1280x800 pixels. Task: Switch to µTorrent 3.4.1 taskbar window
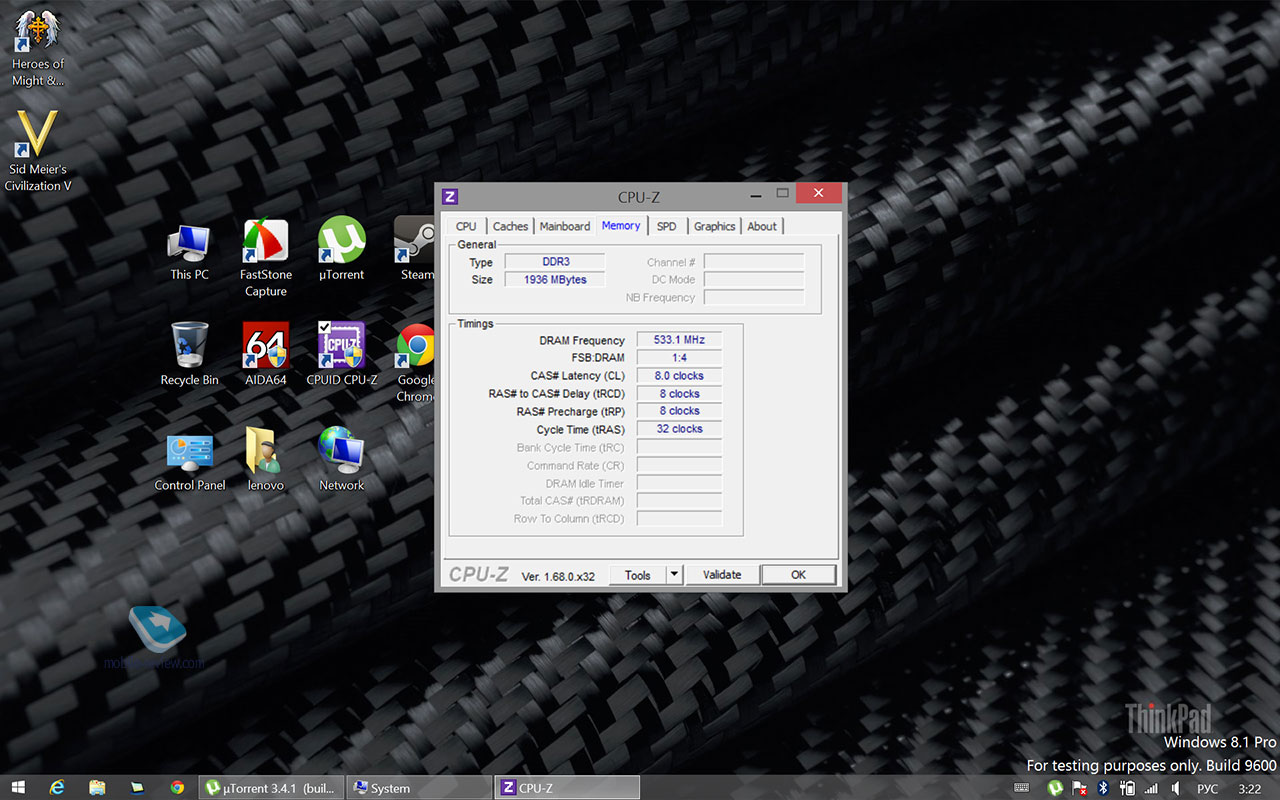coord(272,788)
